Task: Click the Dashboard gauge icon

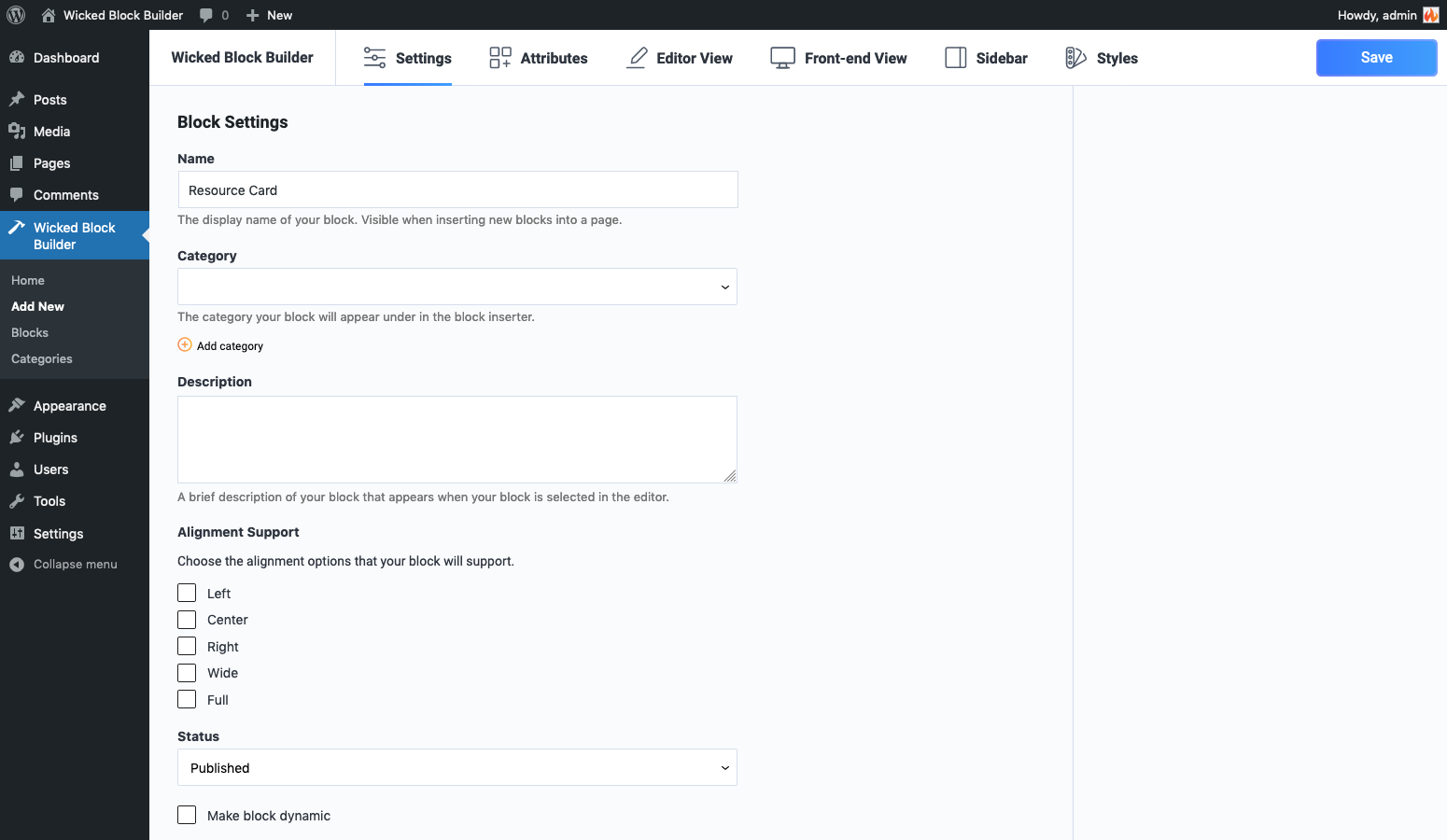Action: pyautogui.click(x=17, y=57)
